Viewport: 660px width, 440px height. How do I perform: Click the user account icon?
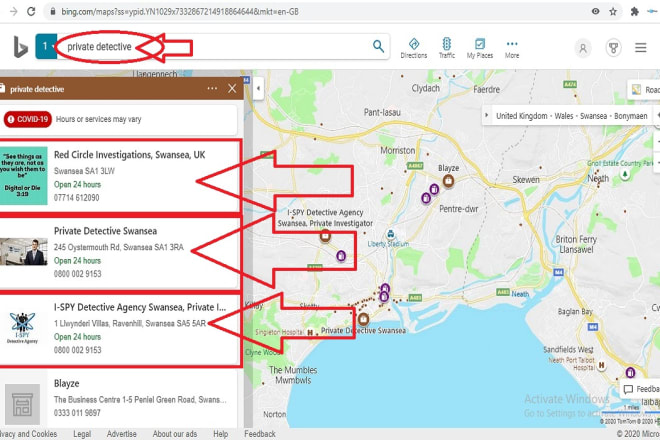(x=583, y=48)
